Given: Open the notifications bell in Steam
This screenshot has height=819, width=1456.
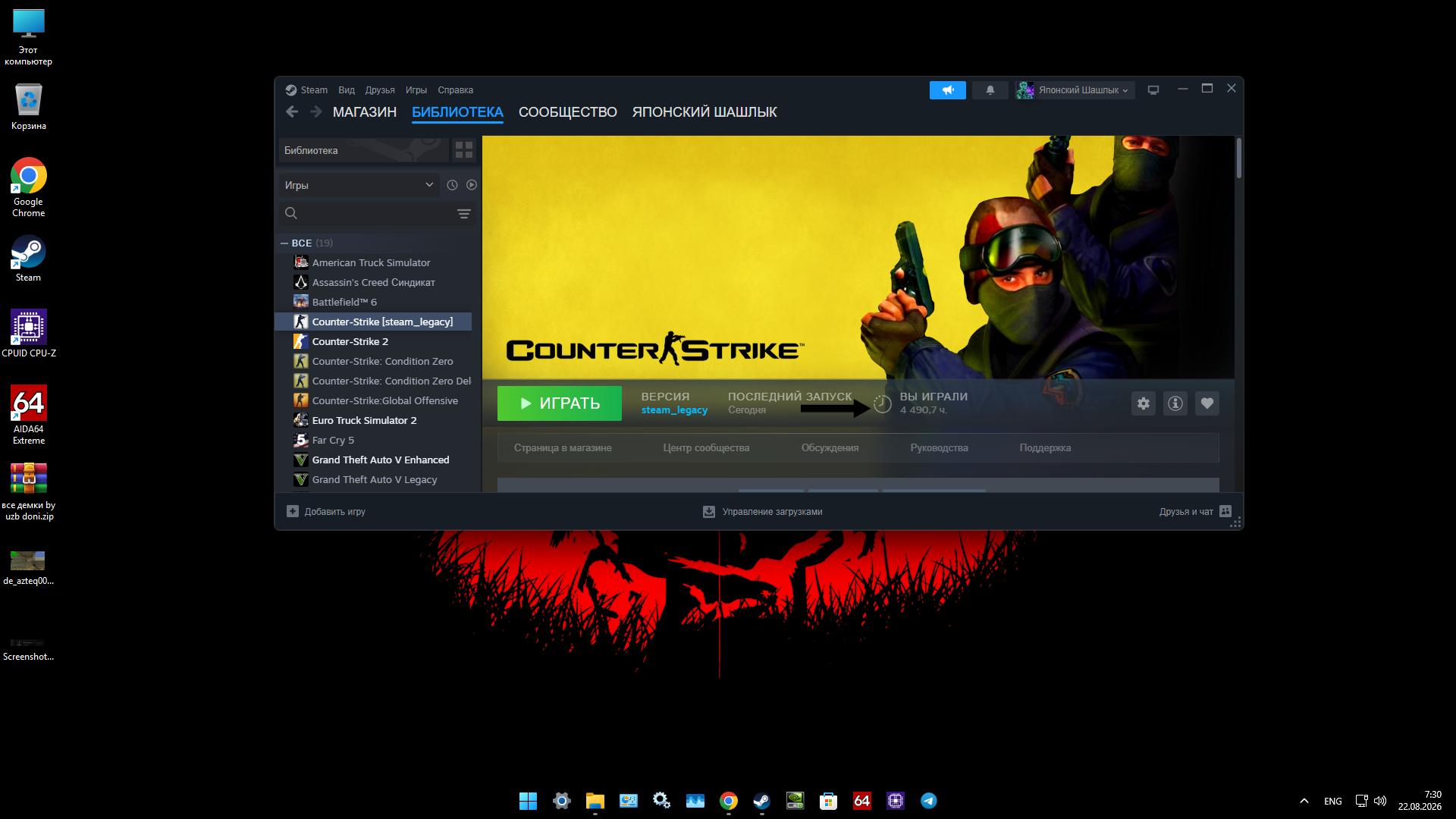Looking at the screenshot, I should tap(990, 90).
